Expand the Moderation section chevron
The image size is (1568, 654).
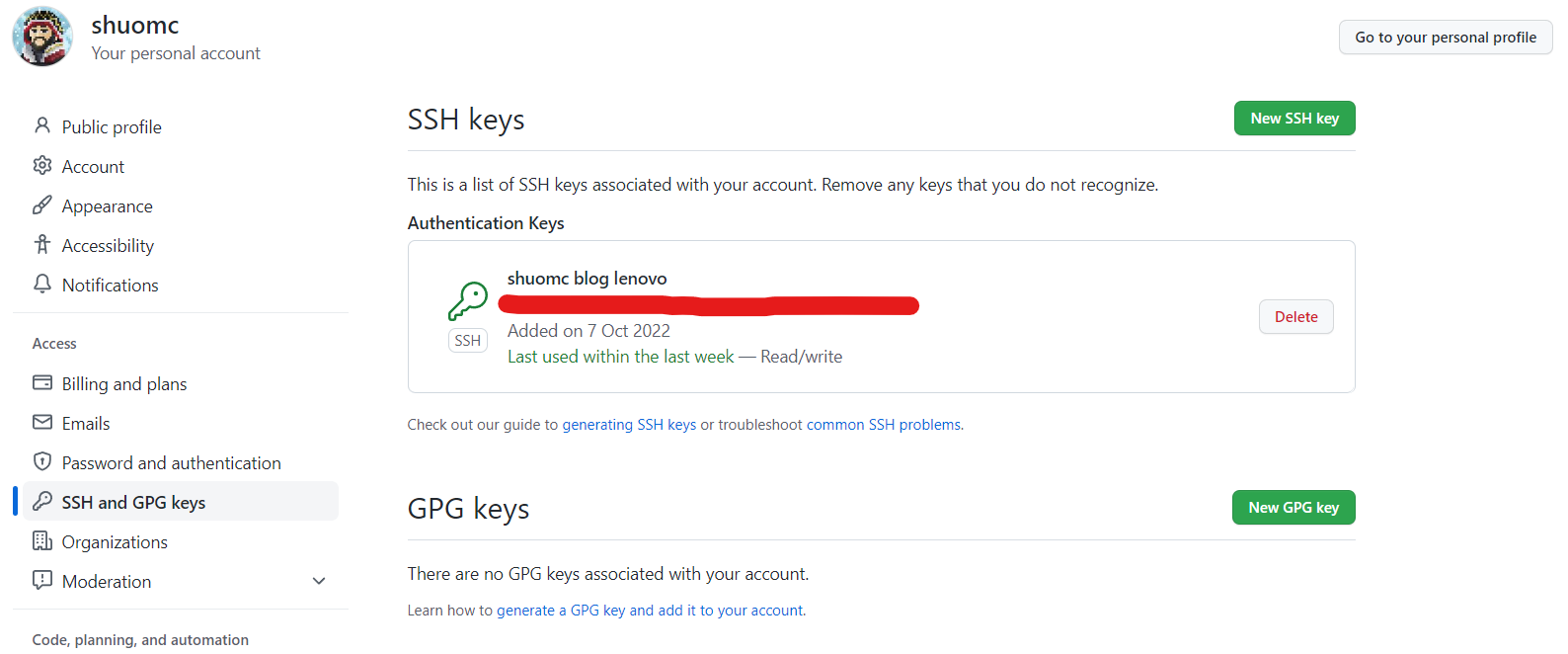coord(319,581)
